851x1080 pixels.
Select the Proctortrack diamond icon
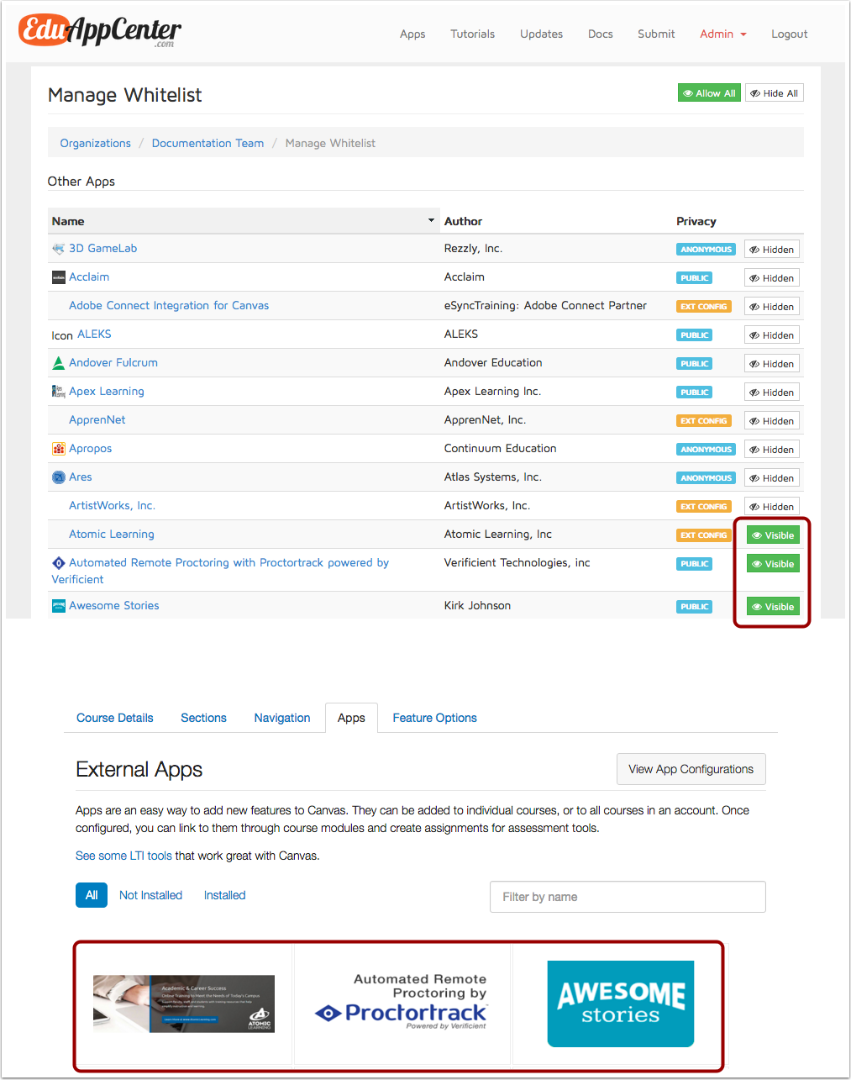coord(58,563)
